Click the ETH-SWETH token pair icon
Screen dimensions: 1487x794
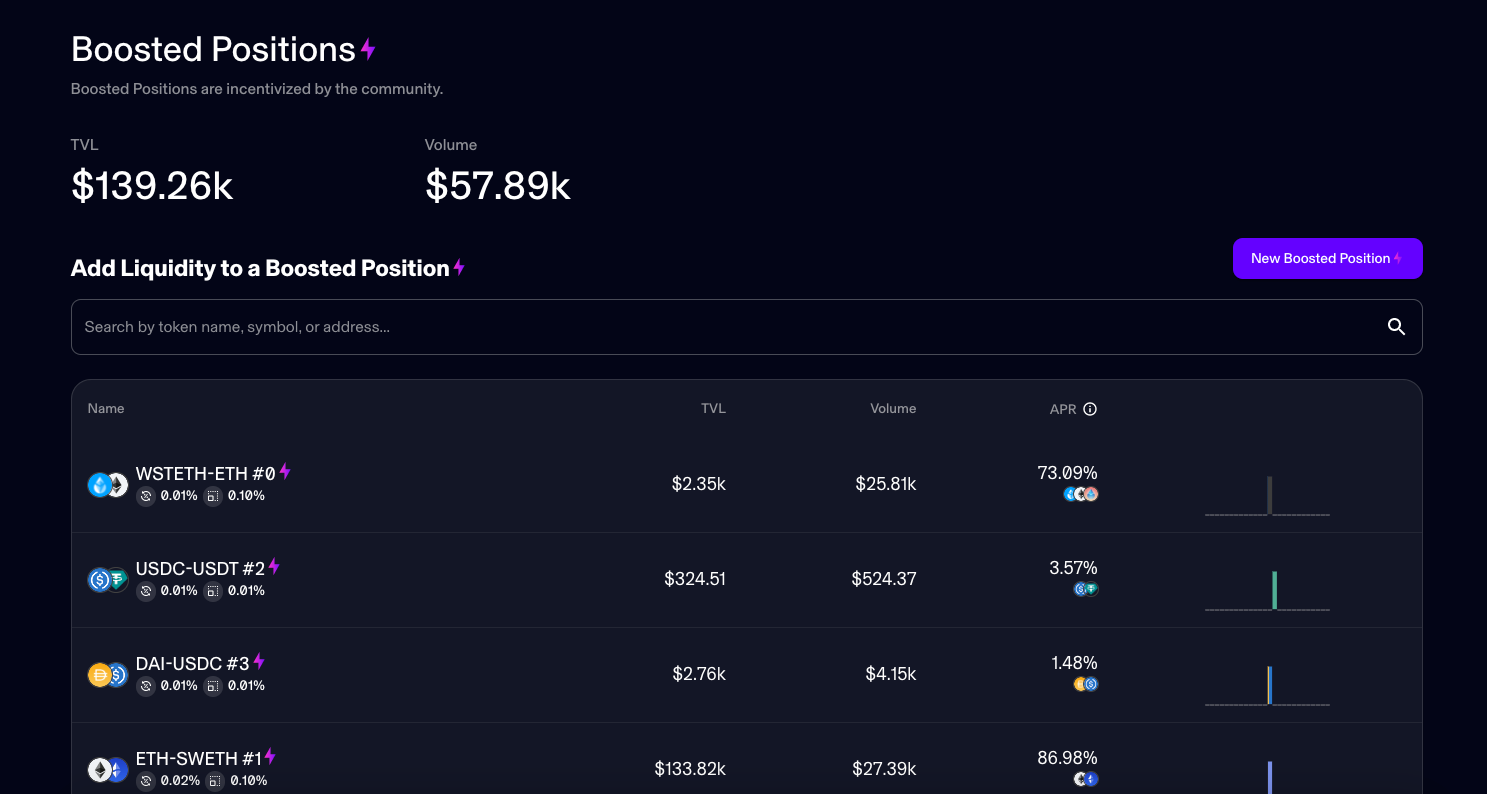(109, 770)
